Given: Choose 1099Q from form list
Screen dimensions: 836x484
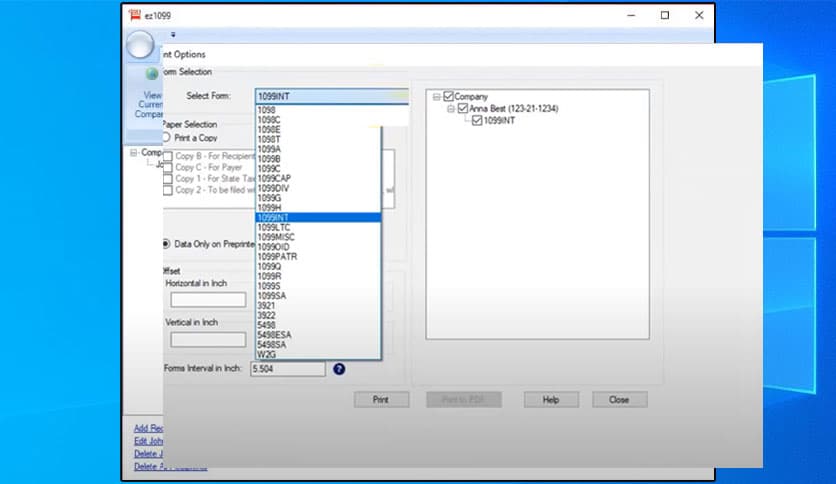Looking at the screenshot, I should tap(318, 267).
